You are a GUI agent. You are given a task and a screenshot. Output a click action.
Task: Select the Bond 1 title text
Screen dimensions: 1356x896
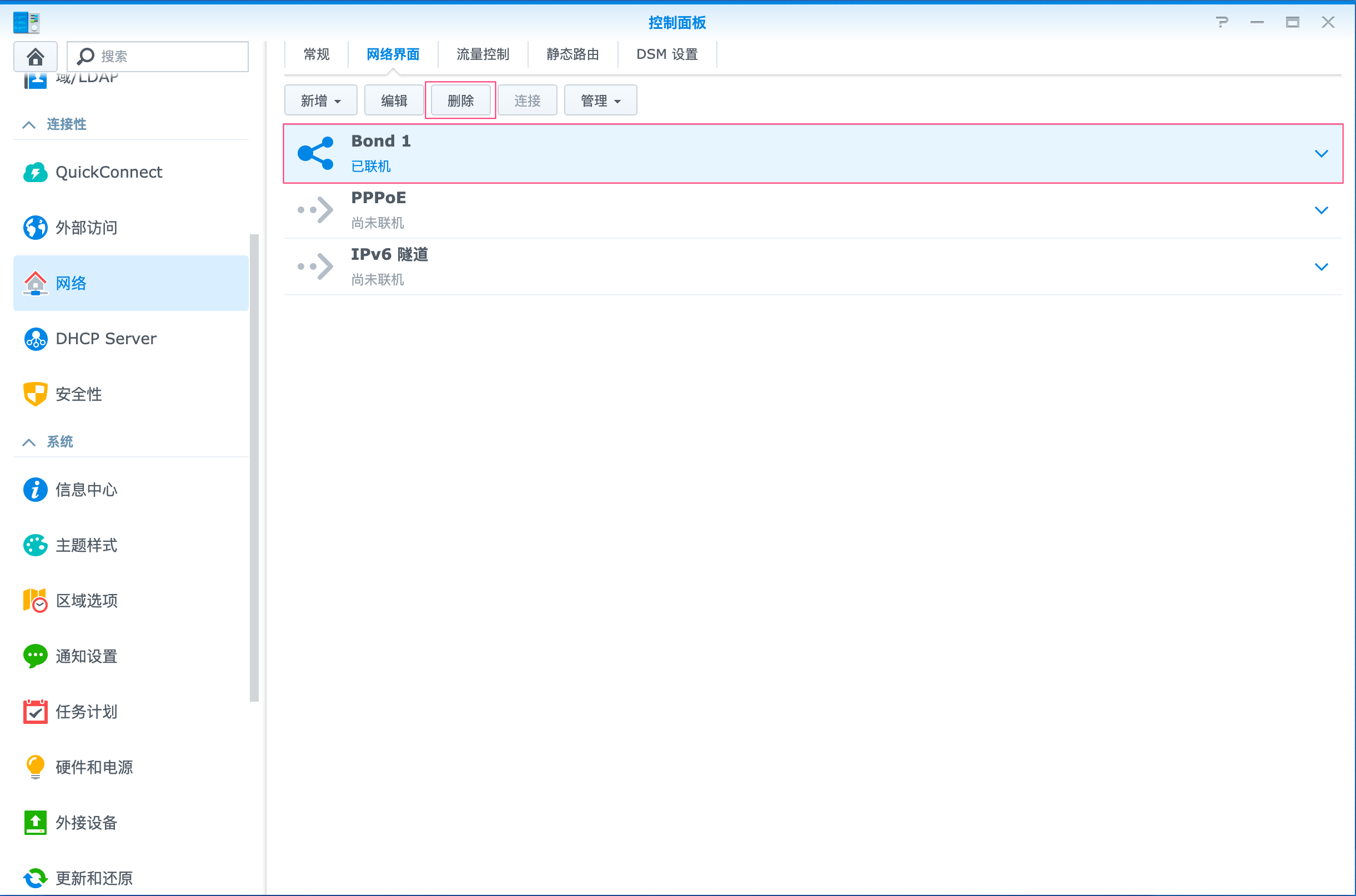381,140
